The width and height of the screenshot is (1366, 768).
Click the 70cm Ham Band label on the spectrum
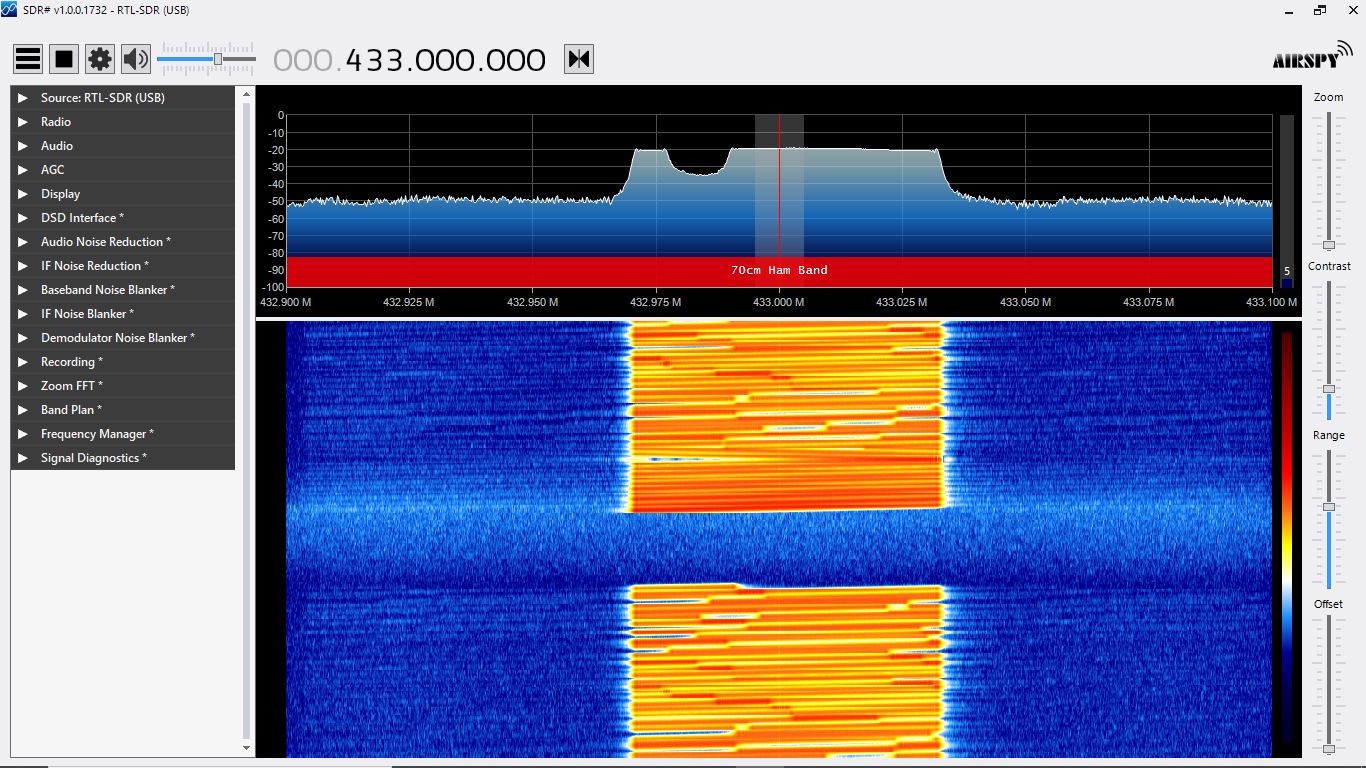click(779, 269)
